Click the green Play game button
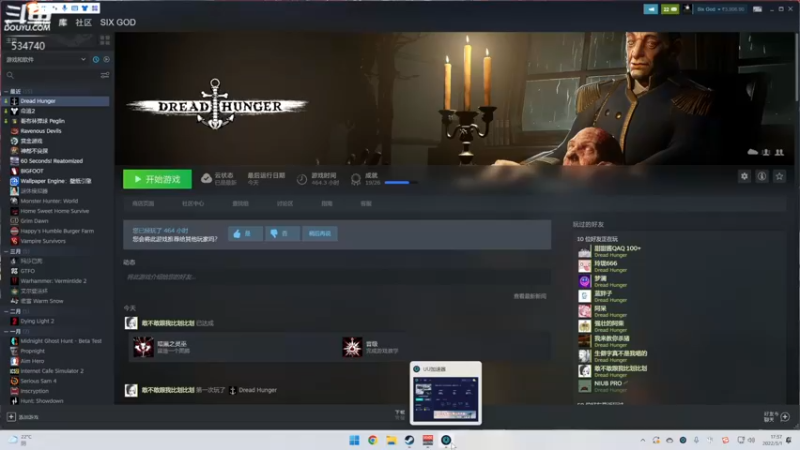The height and width of the screenshot is (450, 800). [x=157, y=179]
